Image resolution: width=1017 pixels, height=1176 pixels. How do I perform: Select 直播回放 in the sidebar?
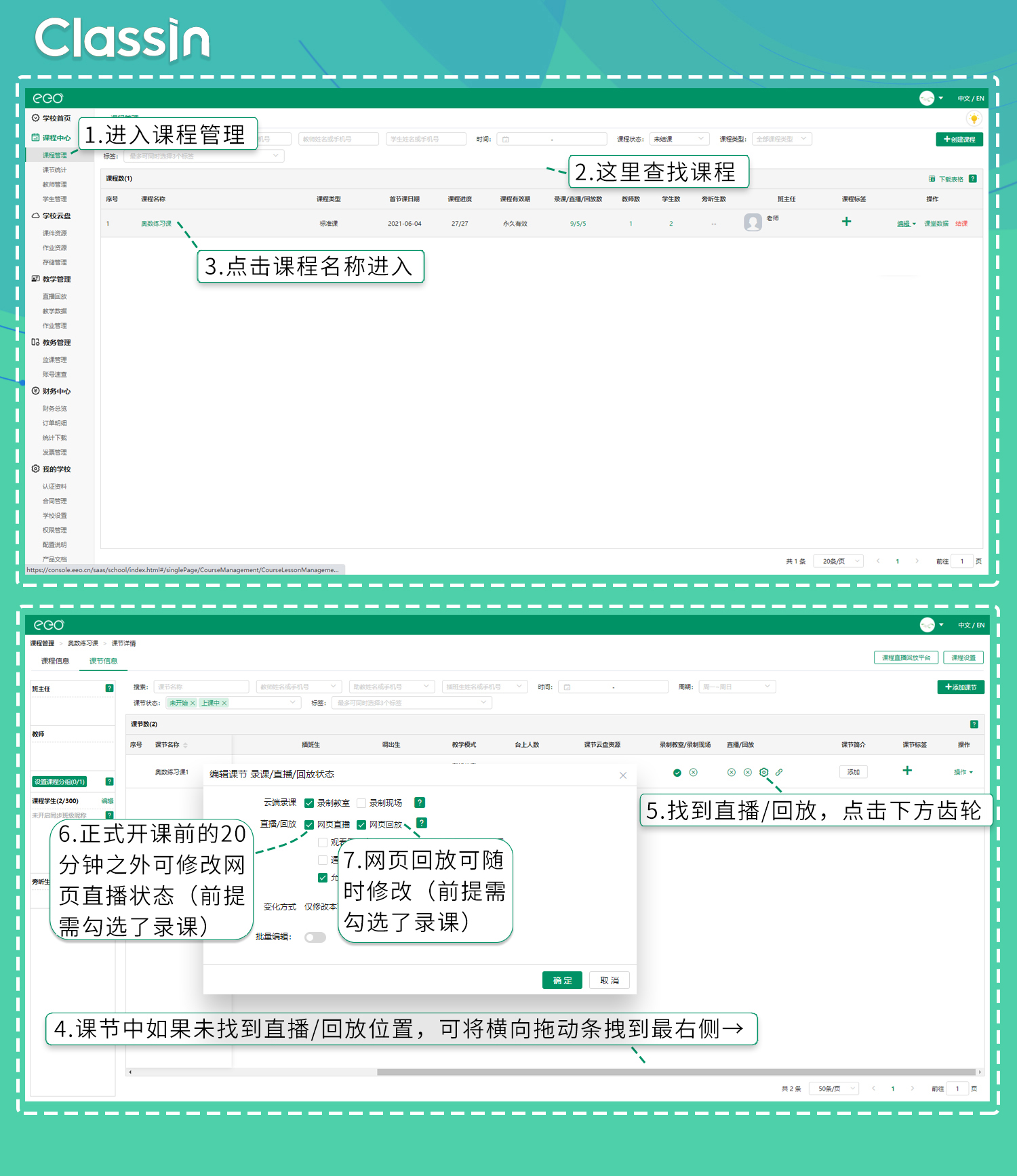click(55, 296)
